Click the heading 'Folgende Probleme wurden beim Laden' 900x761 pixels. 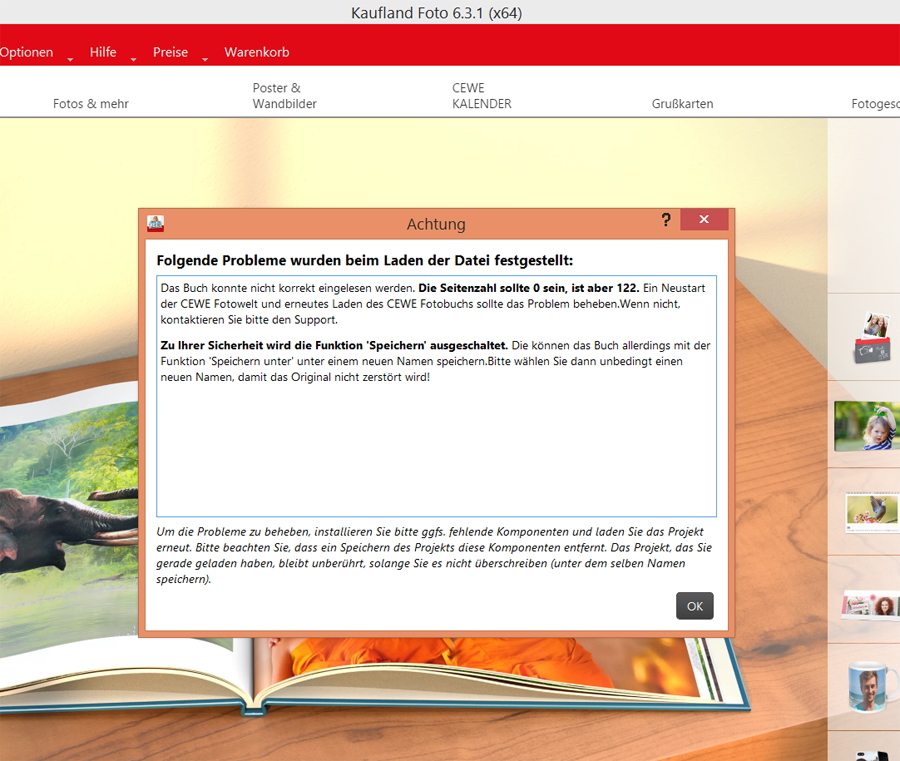pos(365,261)
